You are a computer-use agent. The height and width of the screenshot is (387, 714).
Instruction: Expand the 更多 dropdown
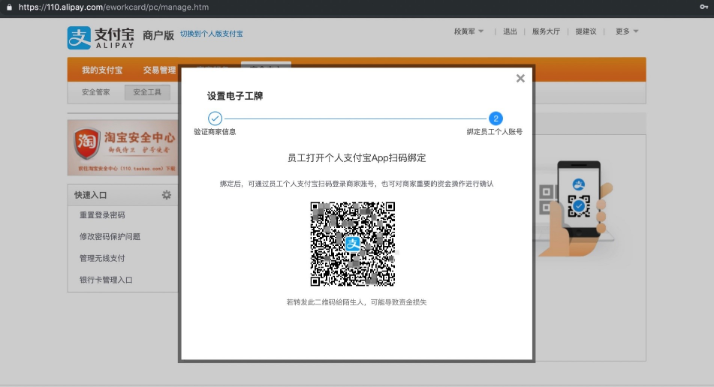pos(627,31)
